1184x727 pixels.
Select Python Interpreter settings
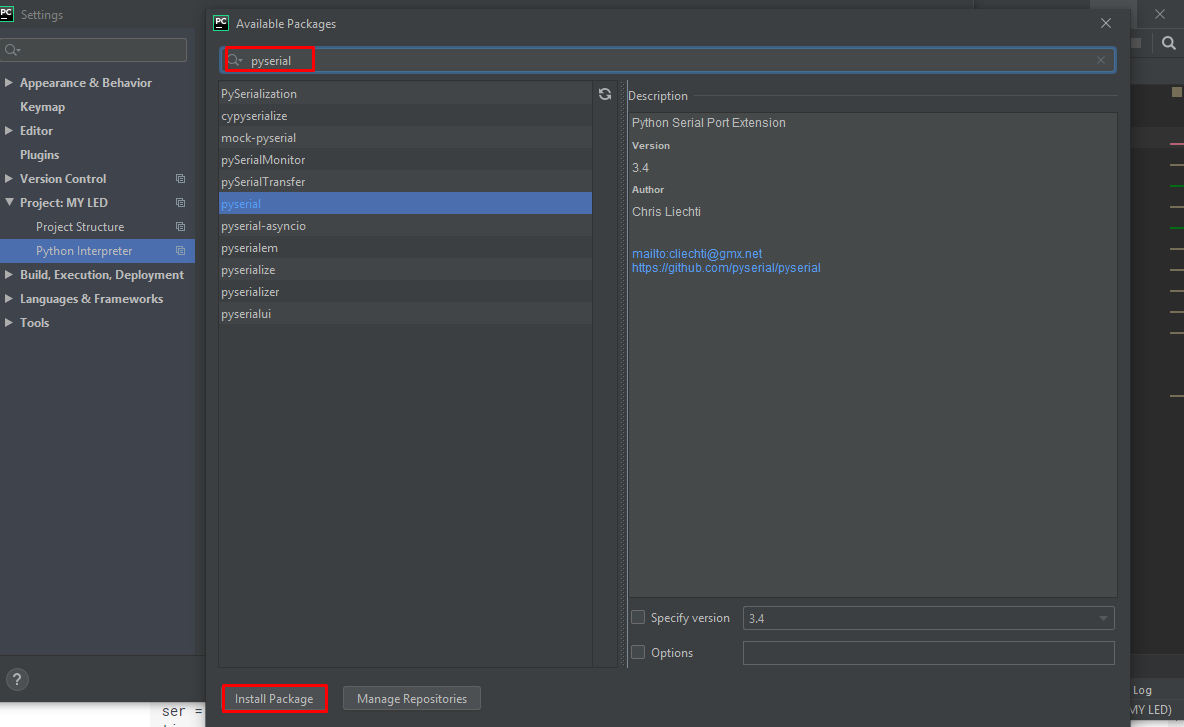(84, 251)
